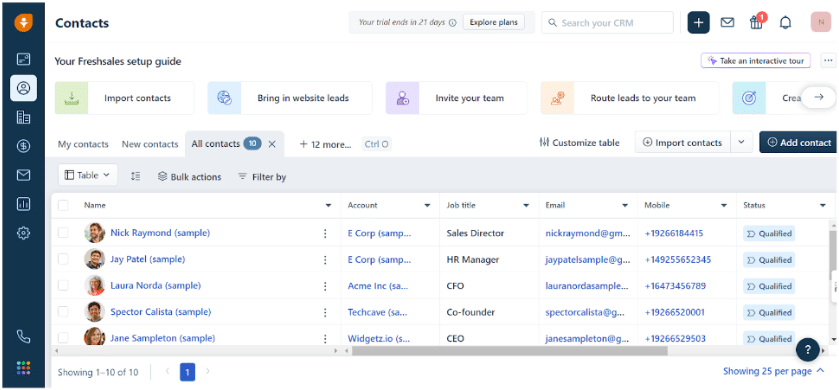Click the trial info icon
The image size is (839, 390).
pyautogui.click(x=452, y=23)
